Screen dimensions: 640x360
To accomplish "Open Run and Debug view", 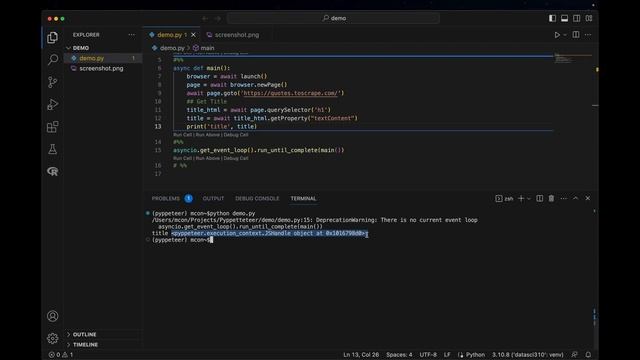I will point(53,104).
